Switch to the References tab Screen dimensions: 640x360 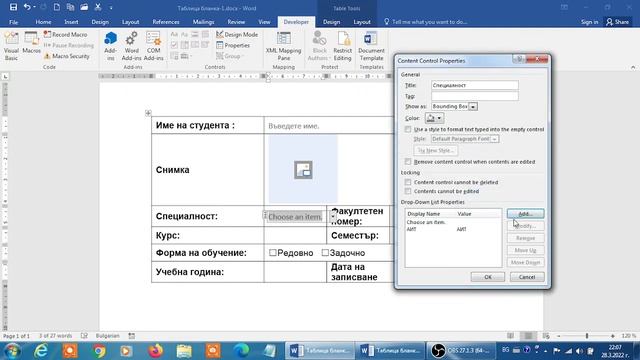[166, 22]
